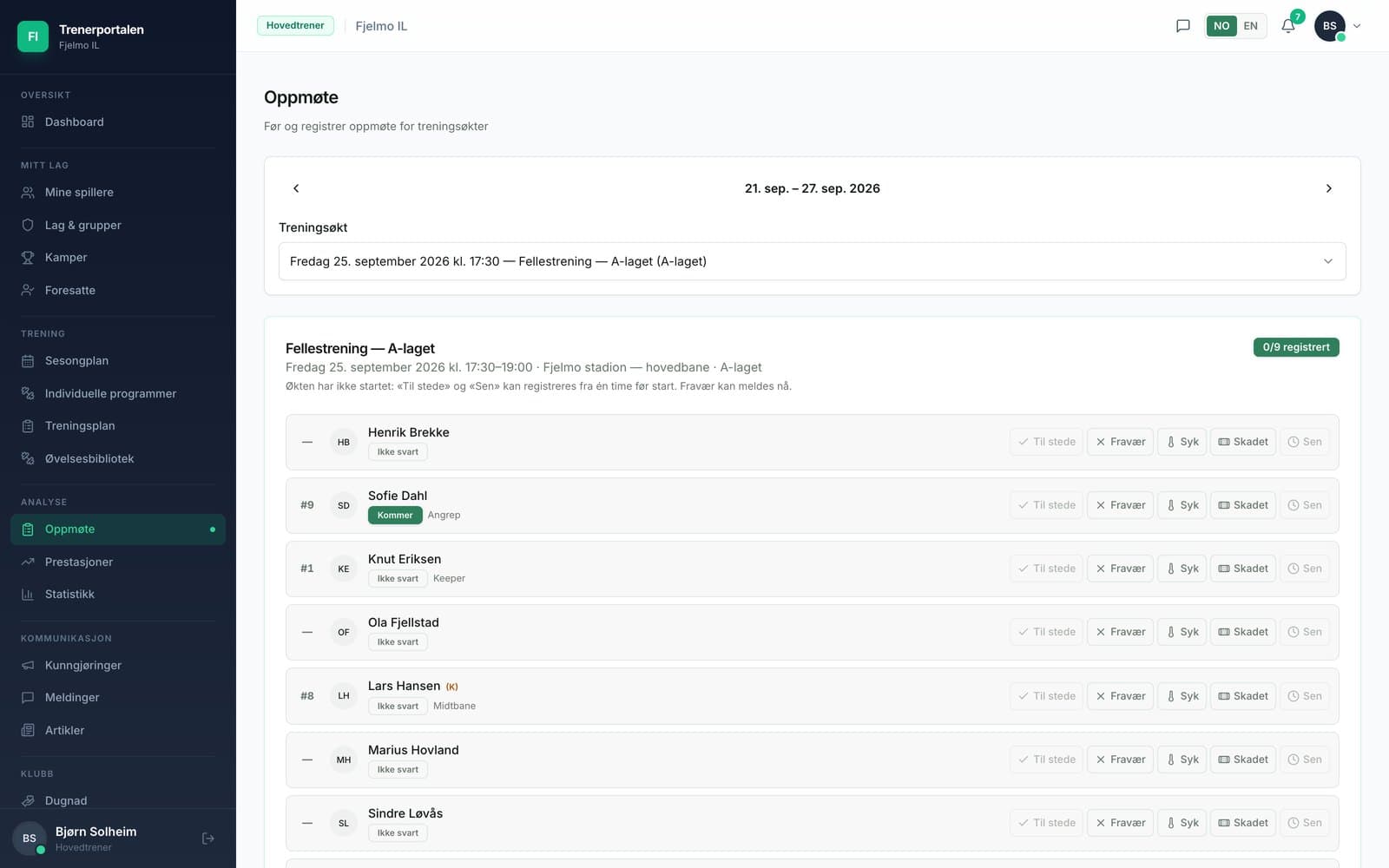The width and height of the screenshot is (1389, 868).
Task: Select the active Oppmøte sidebar item
Action: [118, 529]
